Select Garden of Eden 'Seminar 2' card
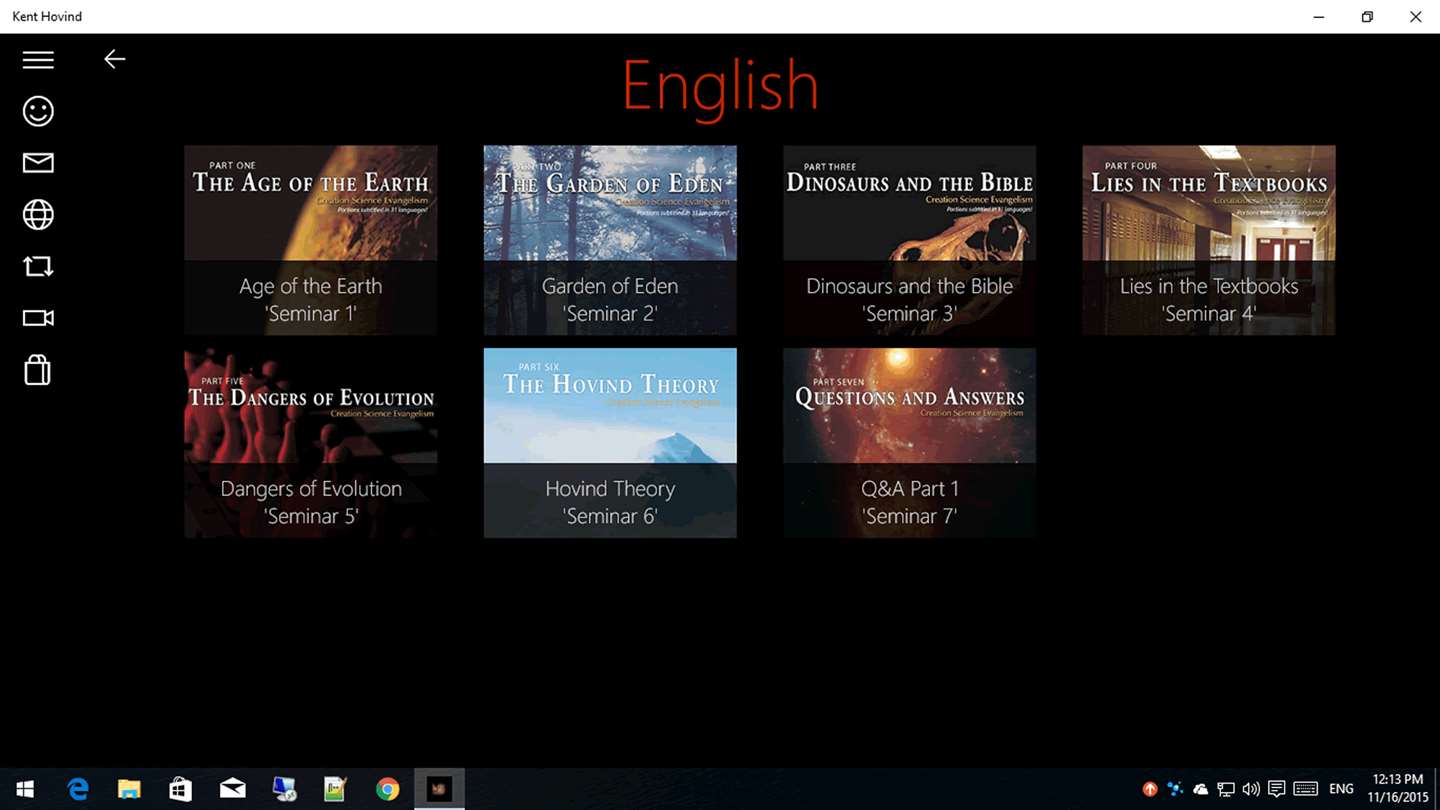The width and height of the screenshot is (1440, 810). point(610,240)
